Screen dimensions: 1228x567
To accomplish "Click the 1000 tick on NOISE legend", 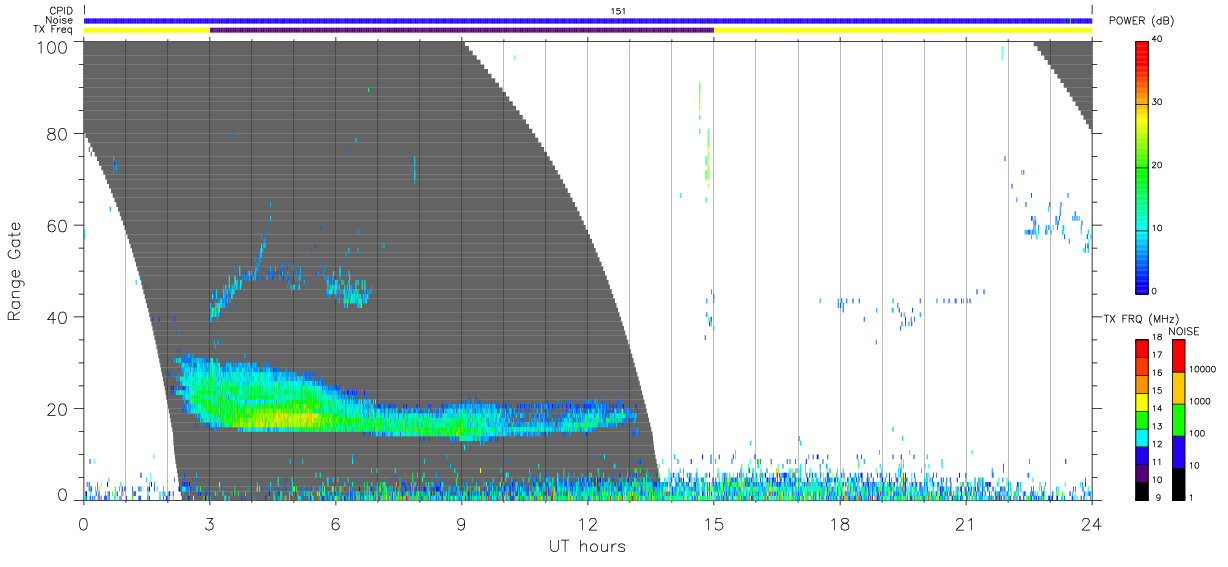I will [x=1200, y=401].
